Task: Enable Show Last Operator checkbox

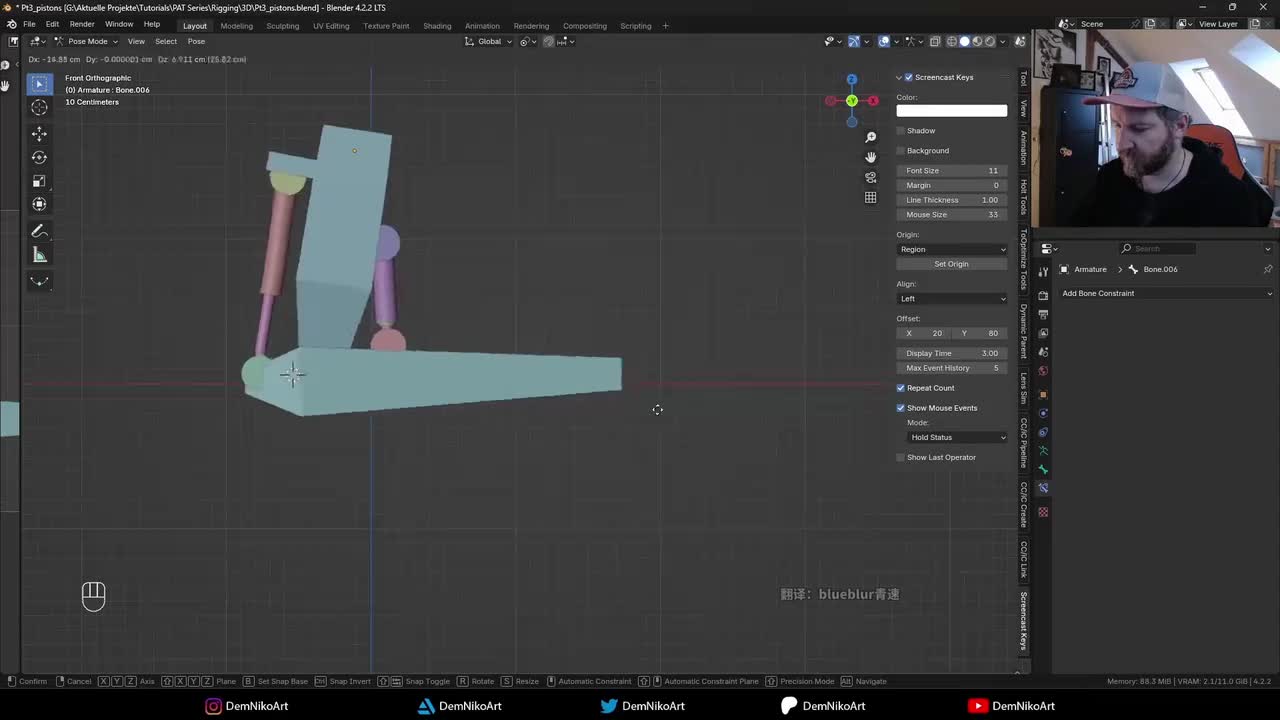Action: pos(901,457)
